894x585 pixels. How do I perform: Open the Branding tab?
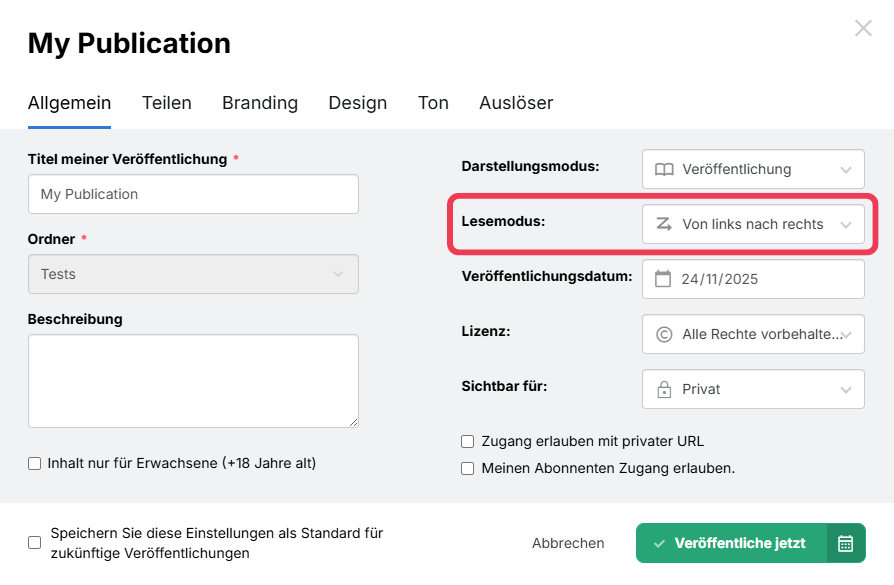click(x=260, y=103)
